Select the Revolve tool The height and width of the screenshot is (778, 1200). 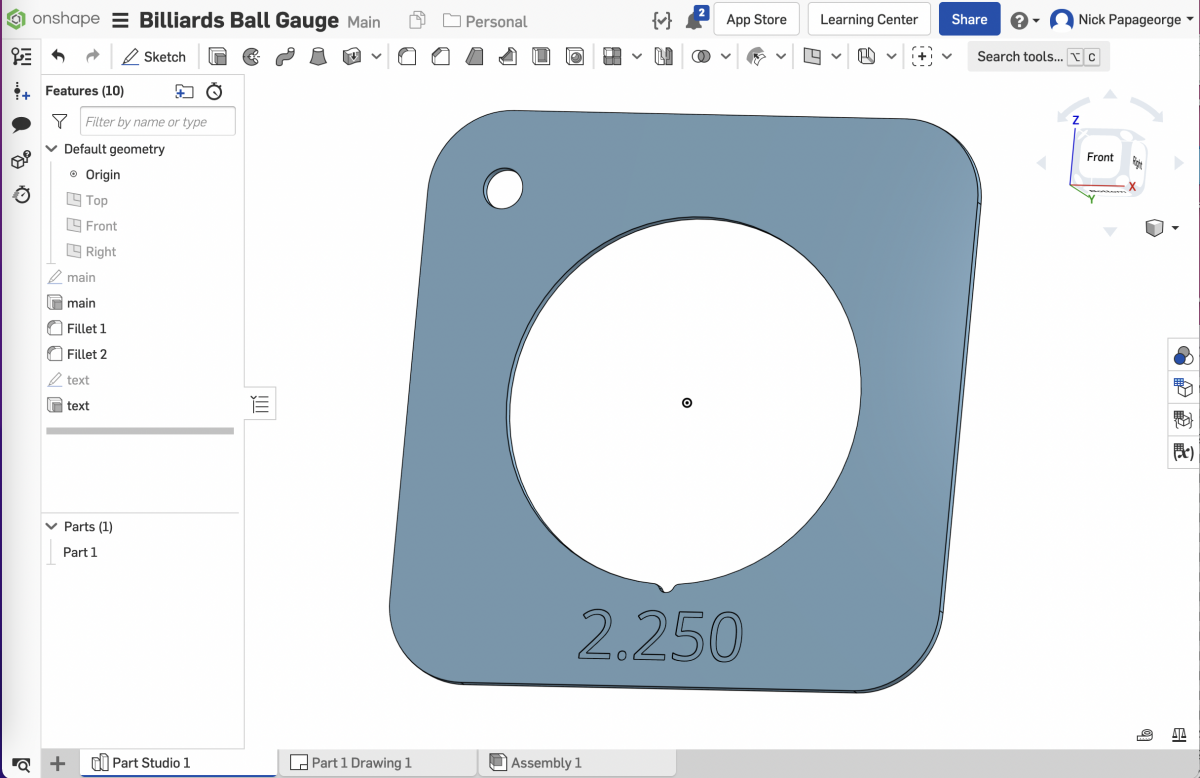tap(251, 57)
